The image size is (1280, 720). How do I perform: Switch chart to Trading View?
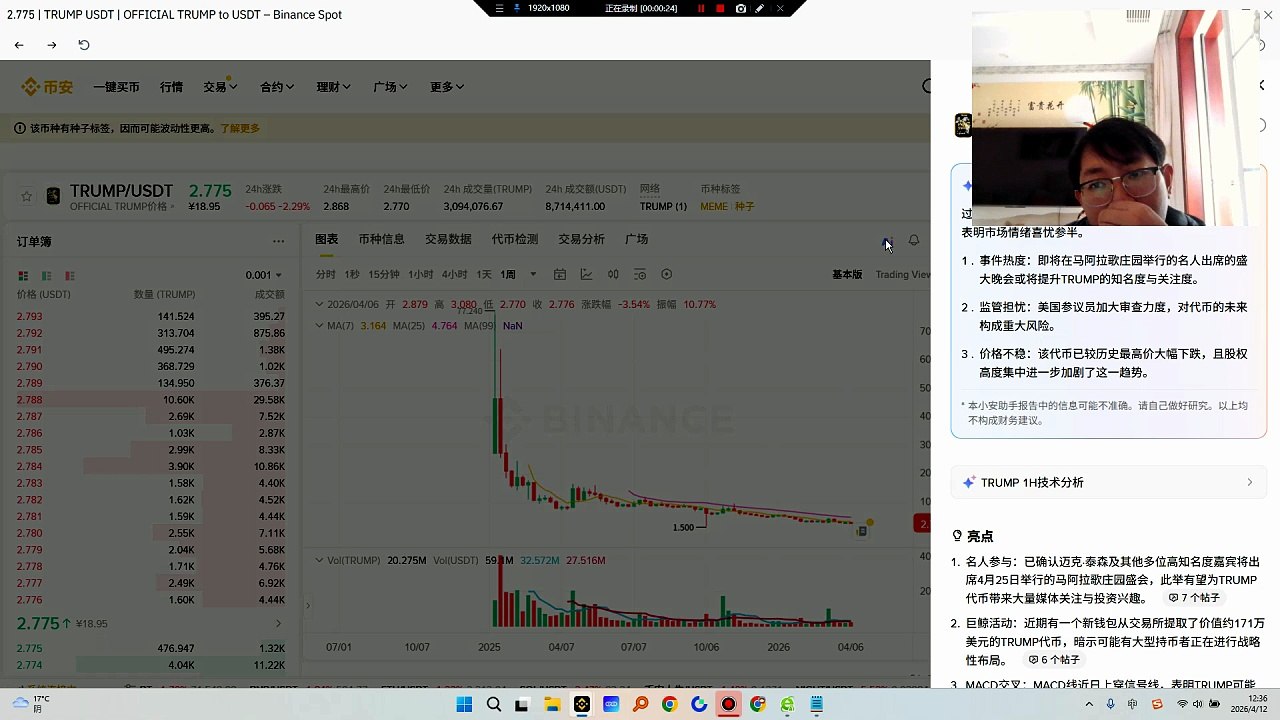[903, 274]
